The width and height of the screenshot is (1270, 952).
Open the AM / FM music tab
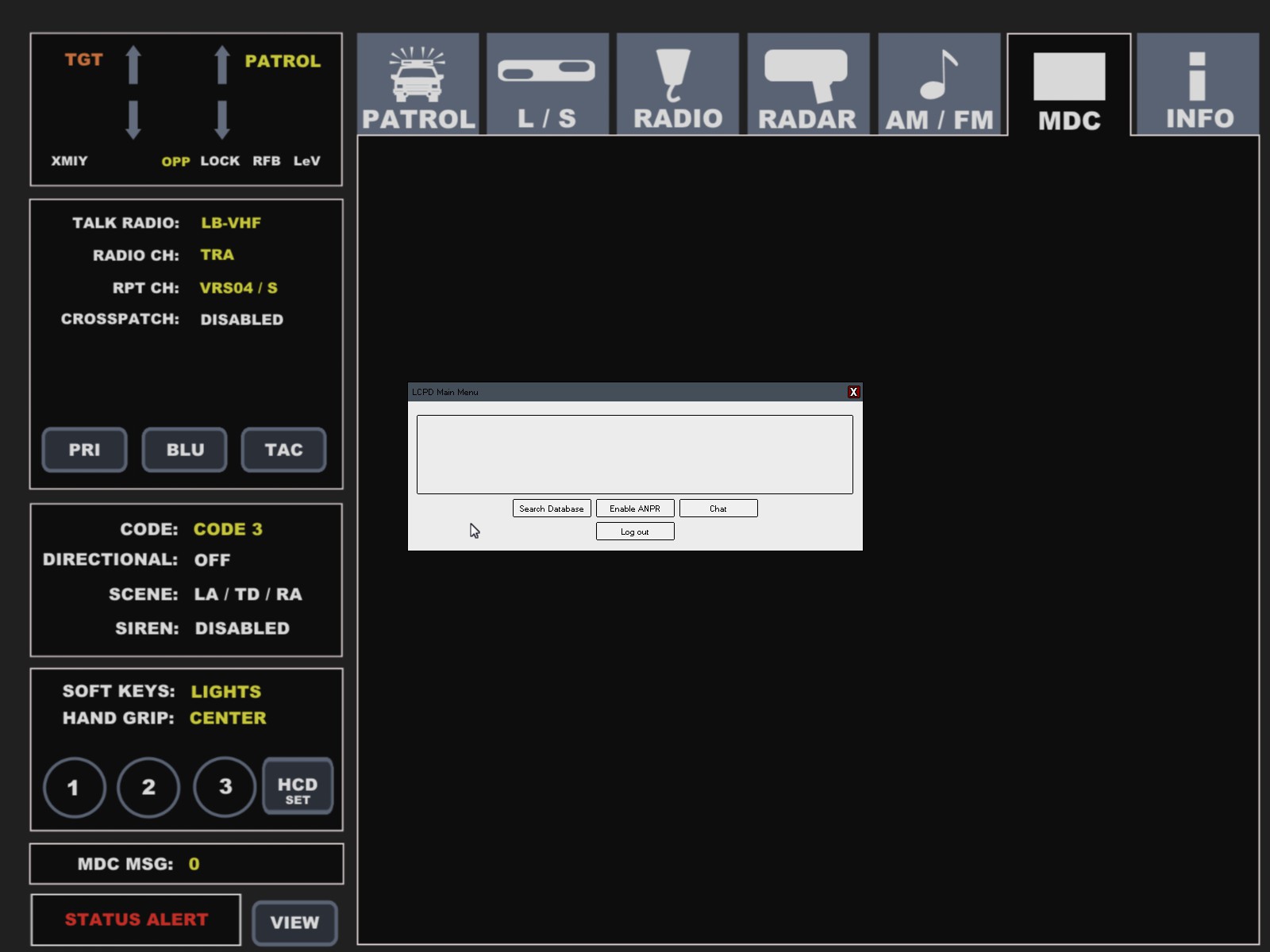939,84
